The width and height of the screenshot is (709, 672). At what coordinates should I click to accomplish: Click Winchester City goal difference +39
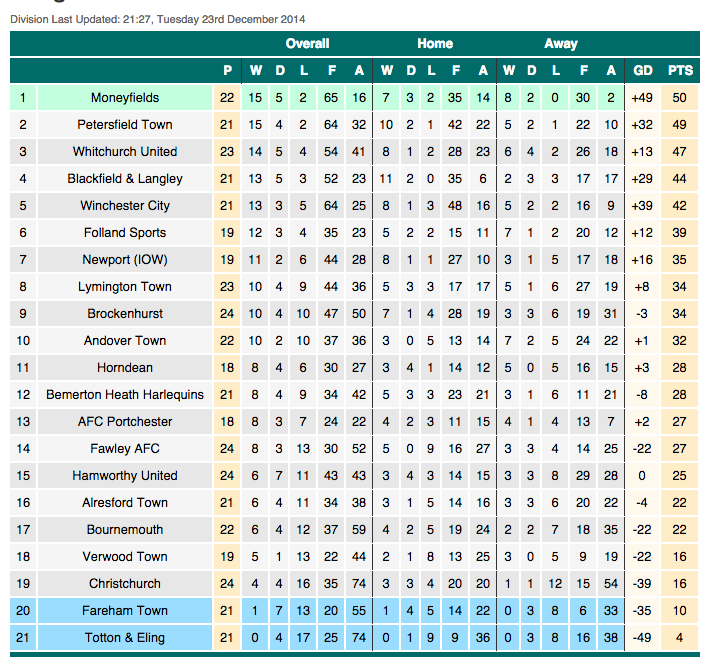642,206
